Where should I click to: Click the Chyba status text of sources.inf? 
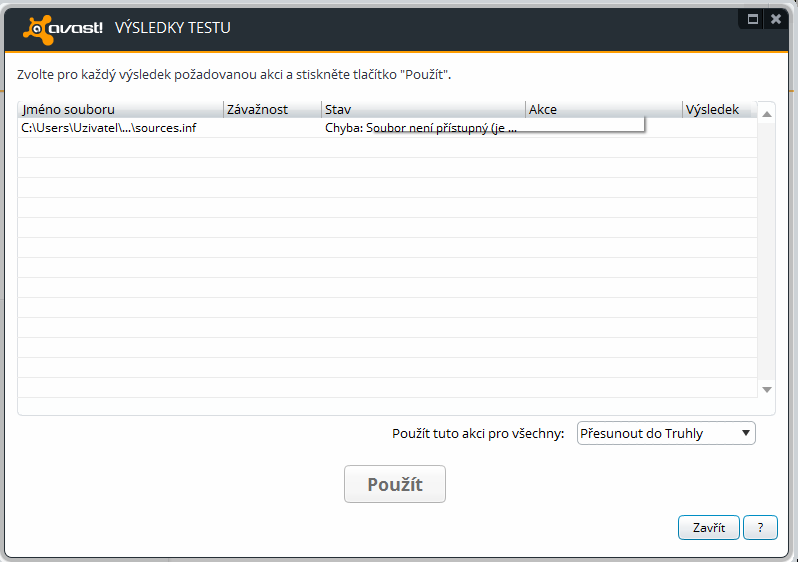tap(421, 128)
